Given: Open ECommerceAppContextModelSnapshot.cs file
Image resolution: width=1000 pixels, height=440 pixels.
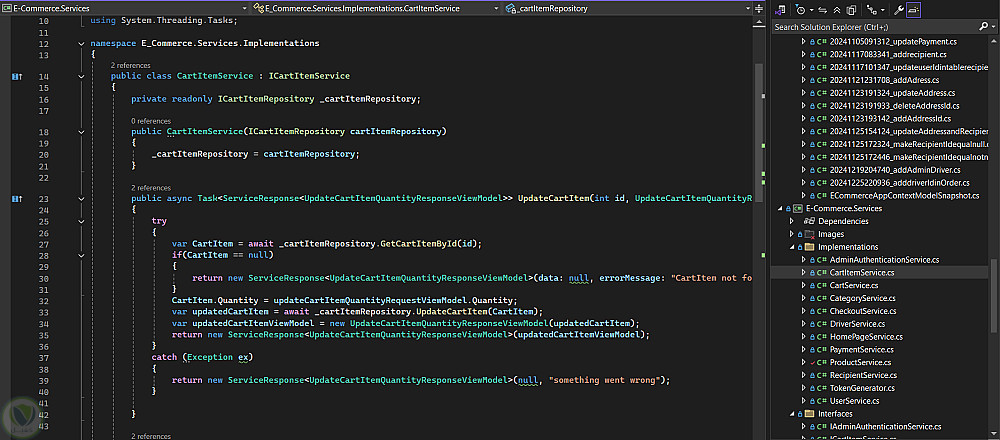Looking at the screenshot, I should pos(904,196).
